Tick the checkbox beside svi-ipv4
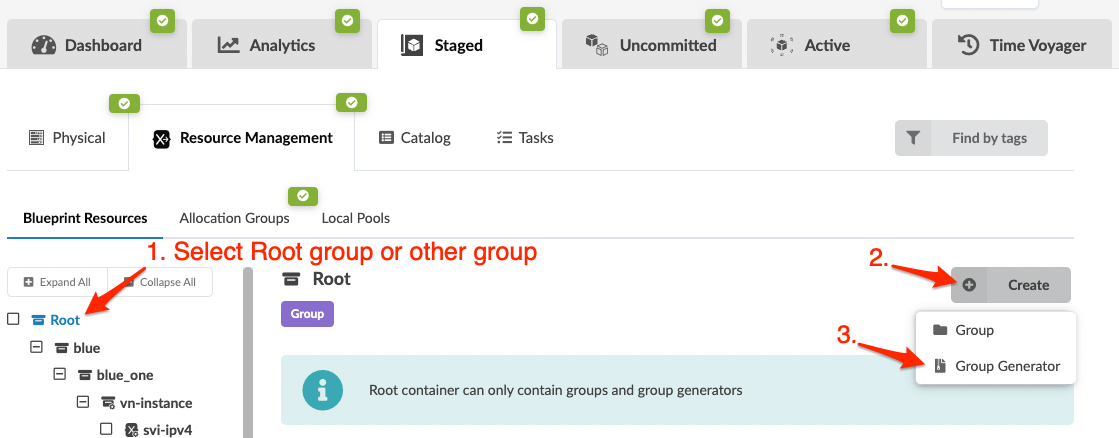1119x438 pixels. point(107,430)
